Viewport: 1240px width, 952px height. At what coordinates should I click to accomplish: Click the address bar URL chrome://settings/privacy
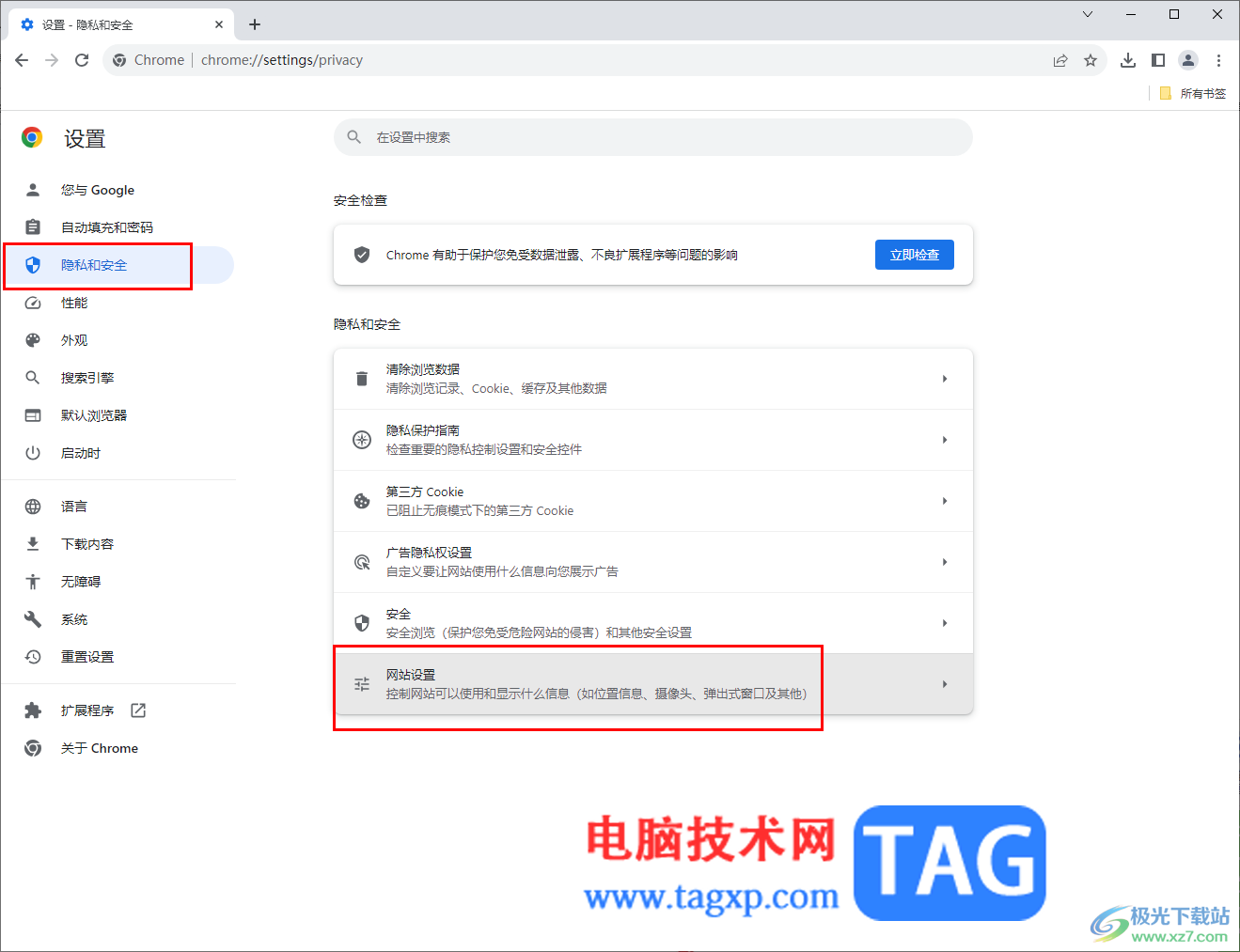(x=282, y=60)
